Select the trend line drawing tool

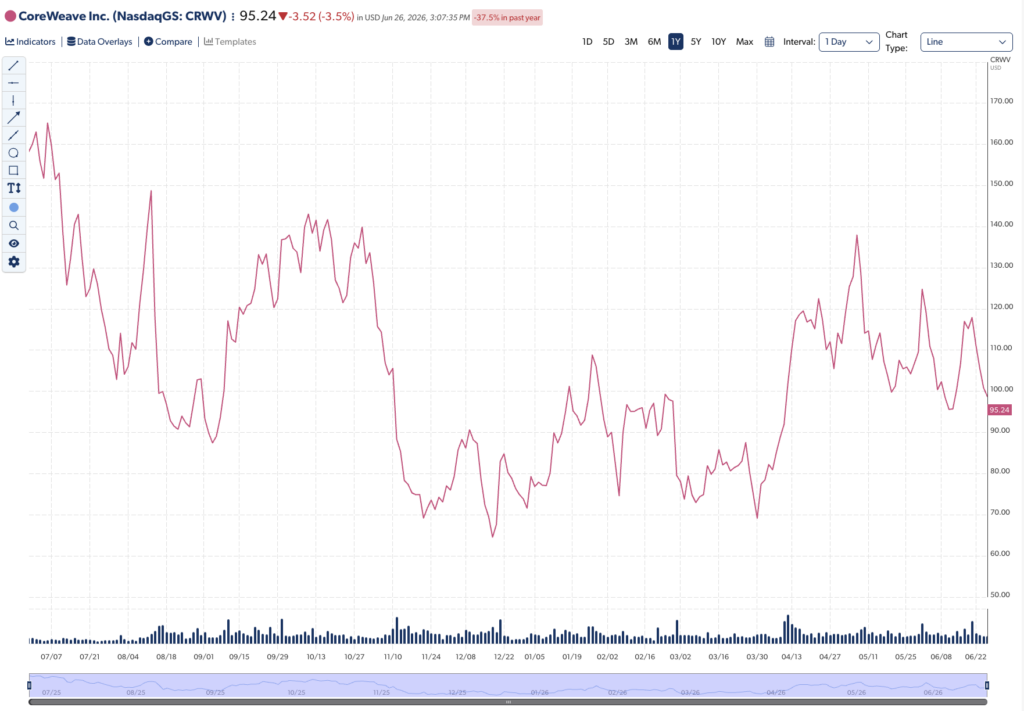point(13,65)
